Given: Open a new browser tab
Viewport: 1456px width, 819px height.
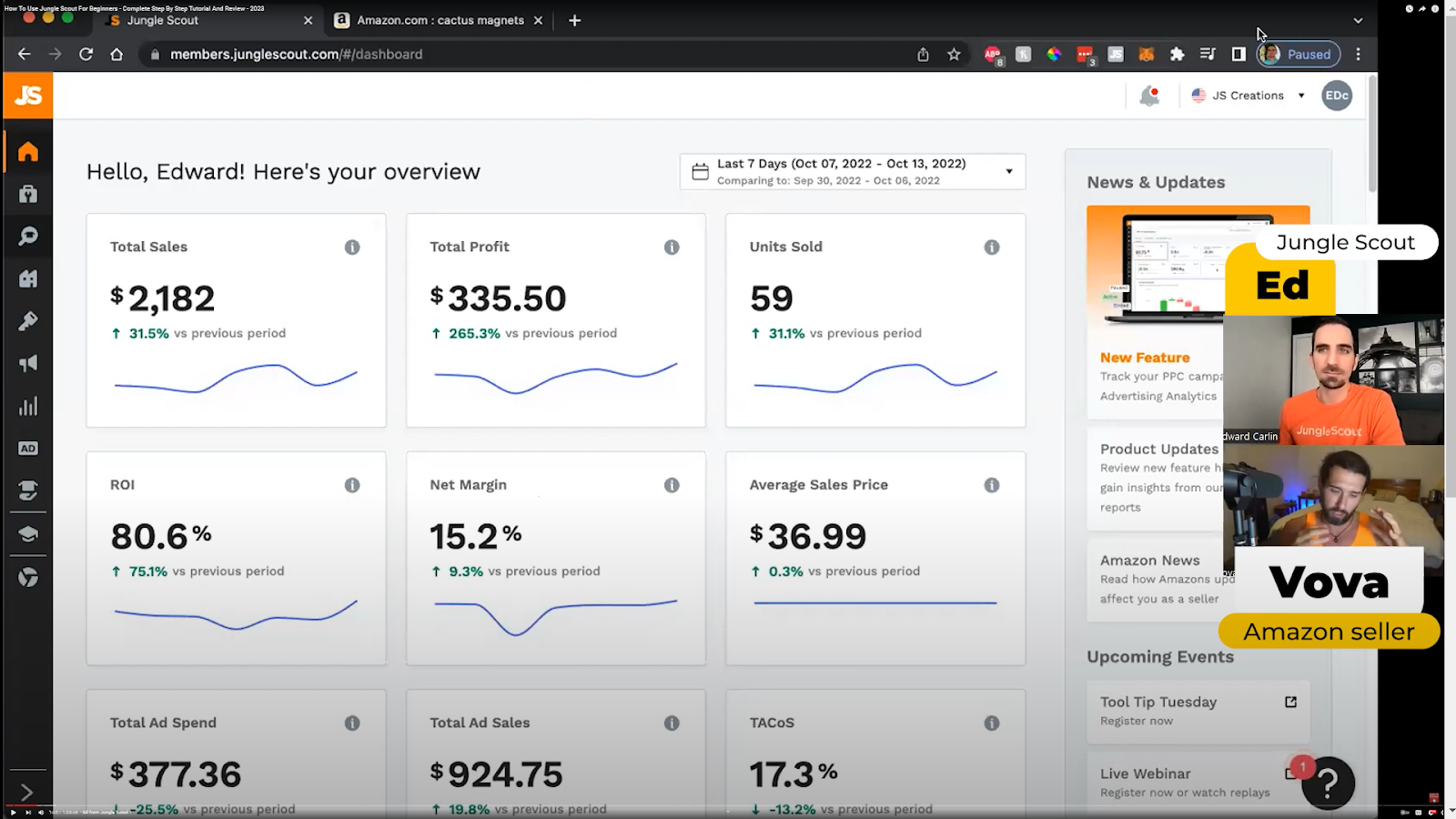Looking at the screenshot, I should click(574, 20).
